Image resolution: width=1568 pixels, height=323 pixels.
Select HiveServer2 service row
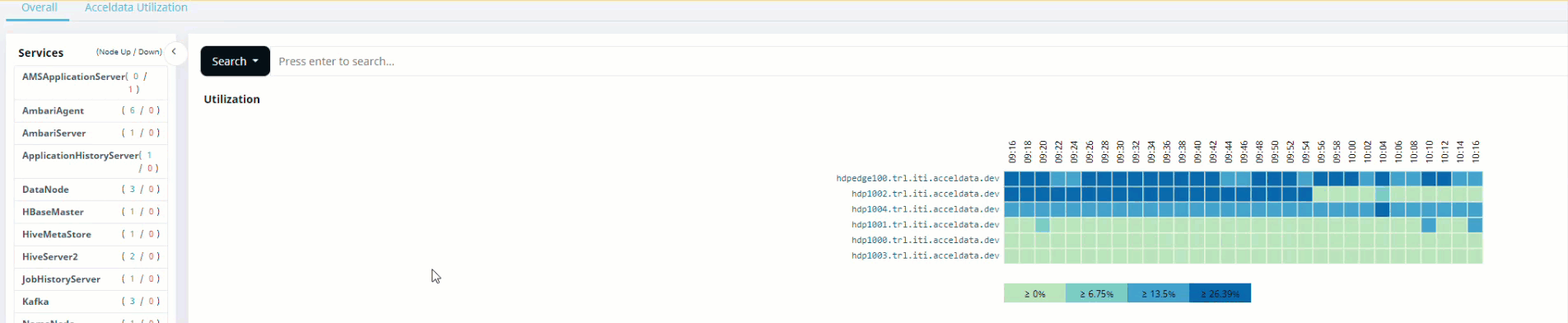[91, 256]
